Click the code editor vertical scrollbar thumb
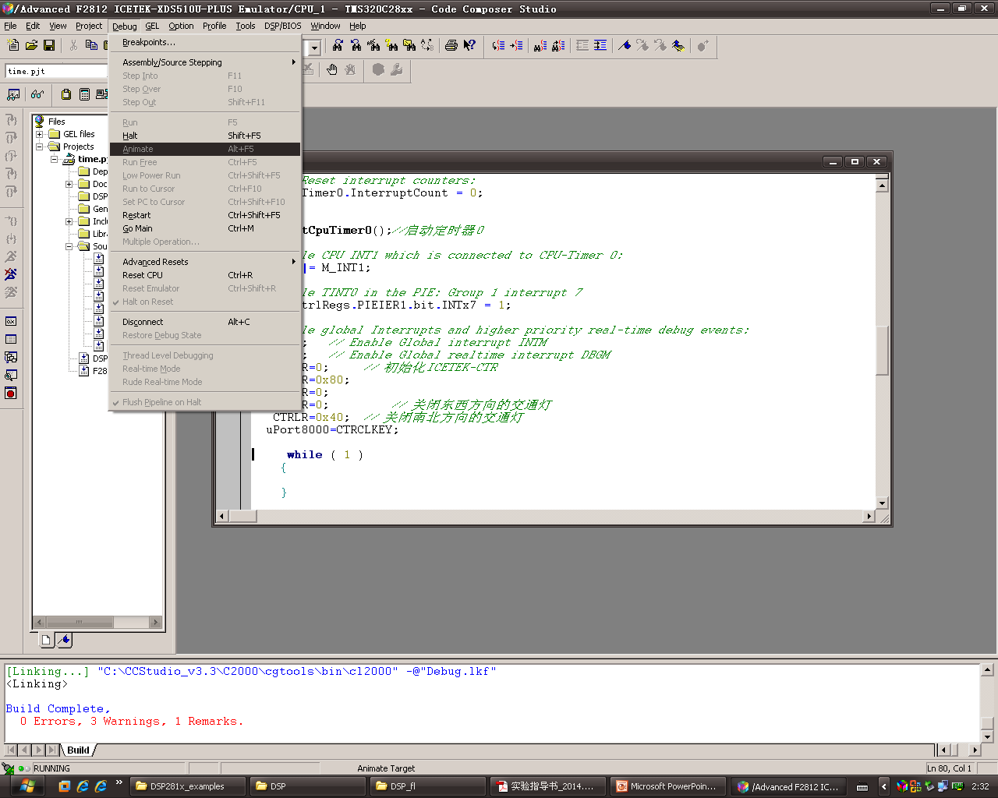998x798 pixels. 882,351
